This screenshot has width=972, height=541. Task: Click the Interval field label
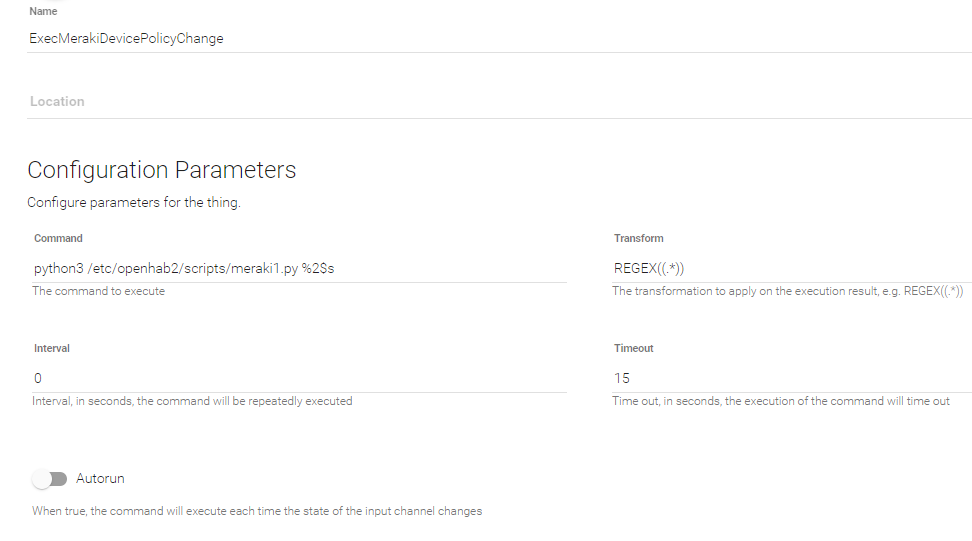[x=51, y=348]
